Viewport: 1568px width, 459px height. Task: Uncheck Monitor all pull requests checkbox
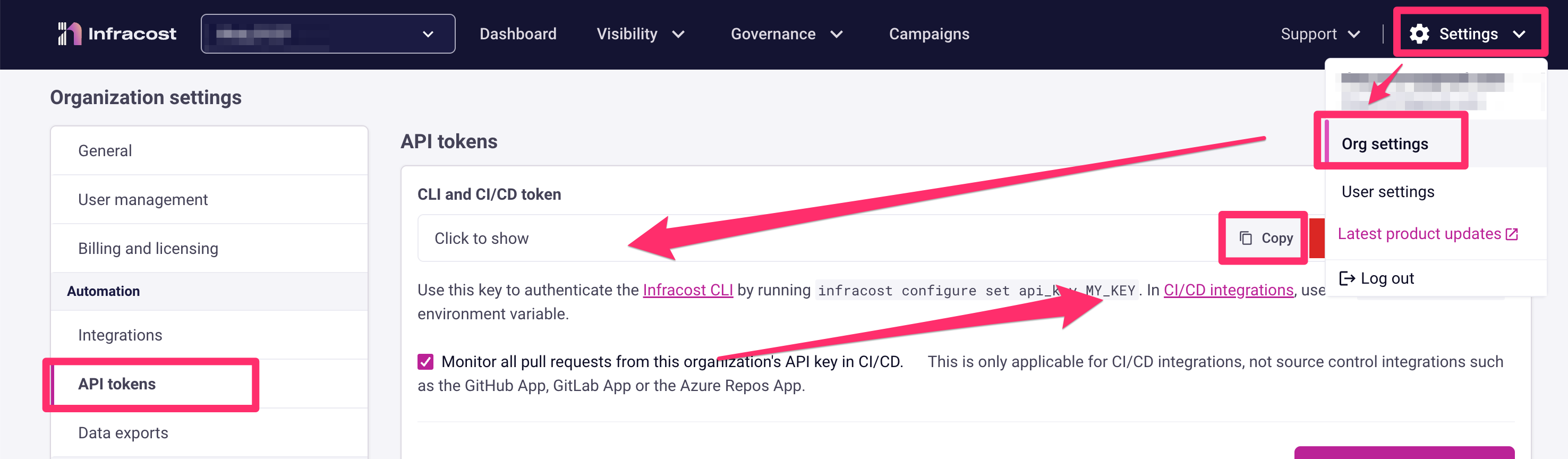(425, 362)
